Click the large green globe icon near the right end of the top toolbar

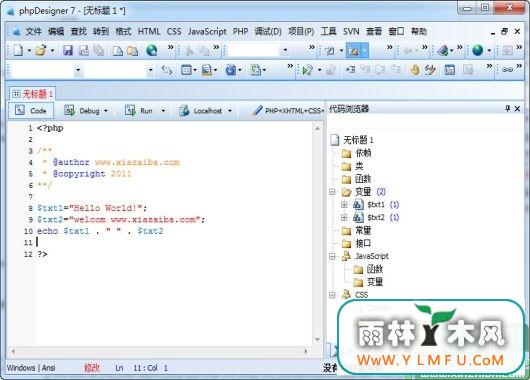478,51
